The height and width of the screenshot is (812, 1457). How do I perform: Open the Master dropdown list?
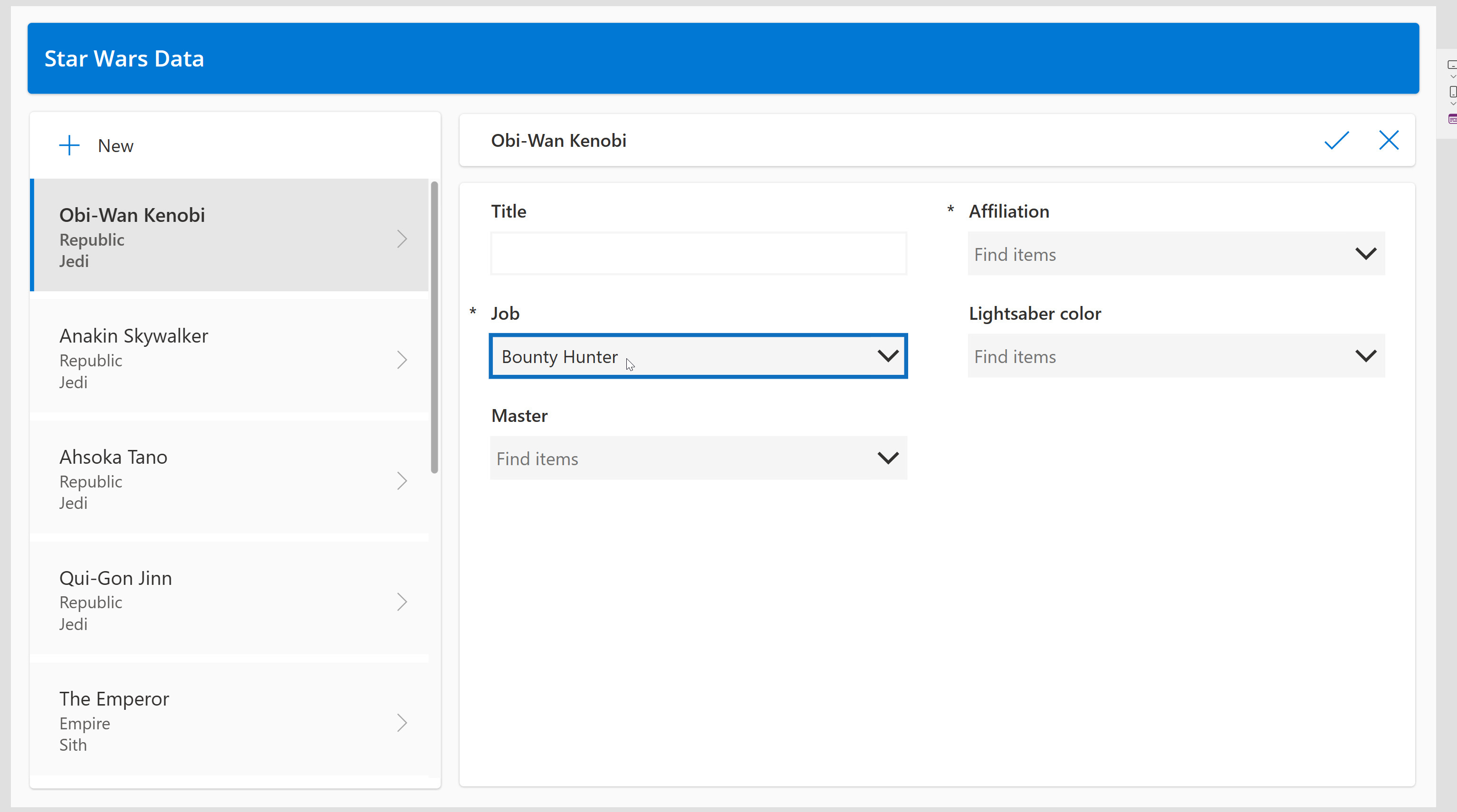coord(887,458)
